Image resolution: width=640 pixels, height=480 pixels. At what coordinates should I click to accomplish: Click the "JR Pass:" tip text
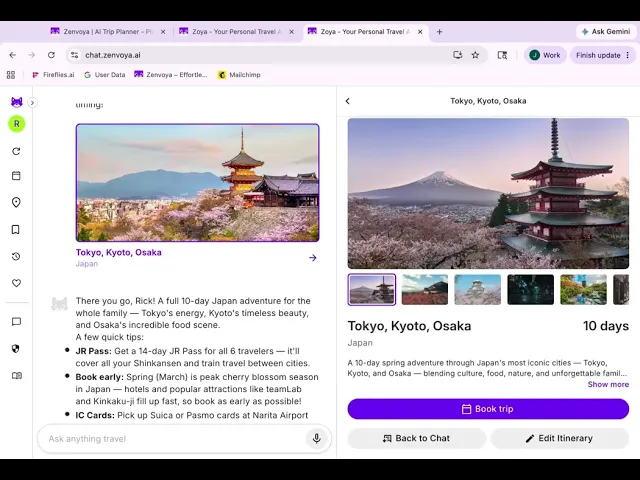click(93, 351)
